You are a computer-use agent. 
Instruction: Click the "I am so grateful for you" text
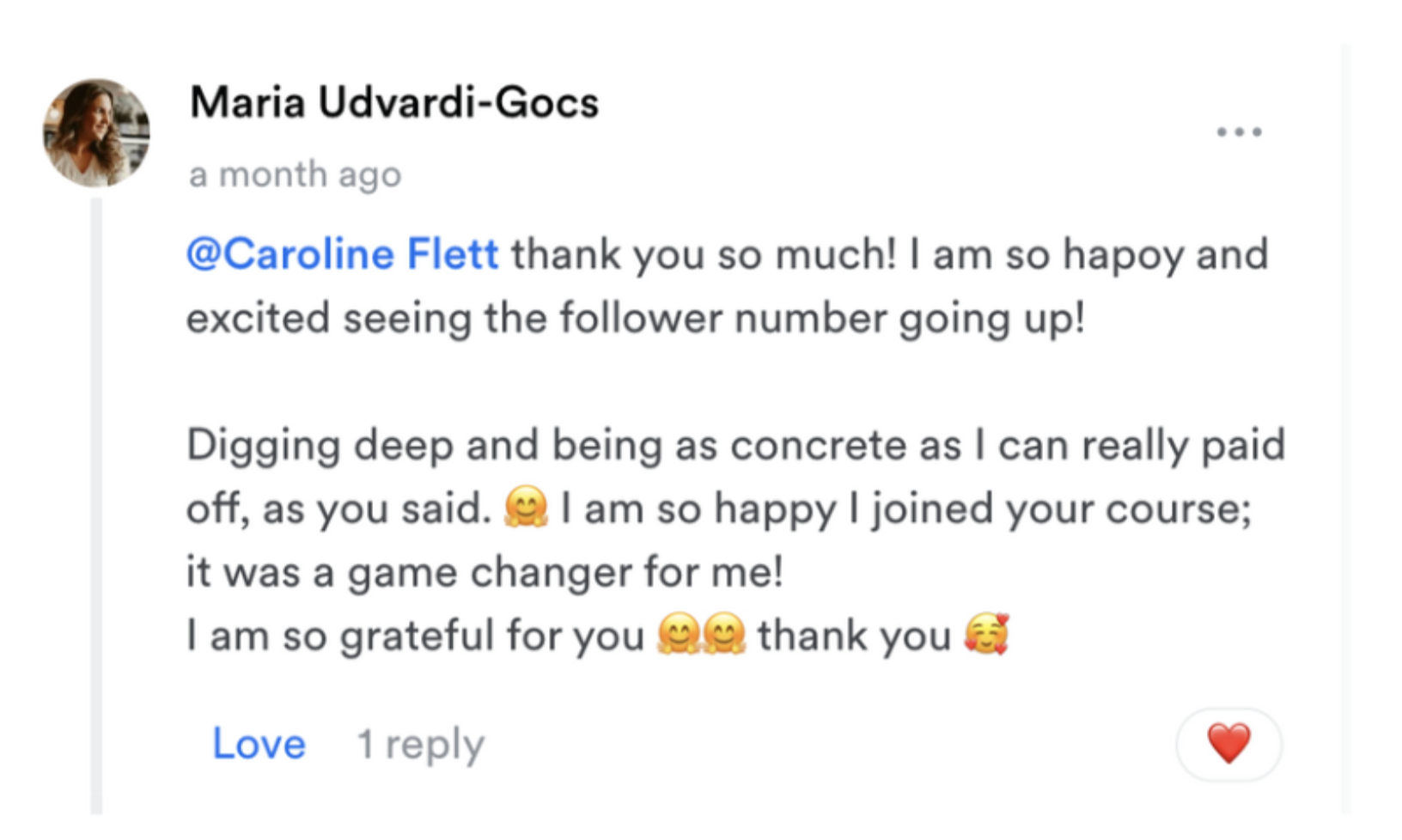tap(415, 636)
